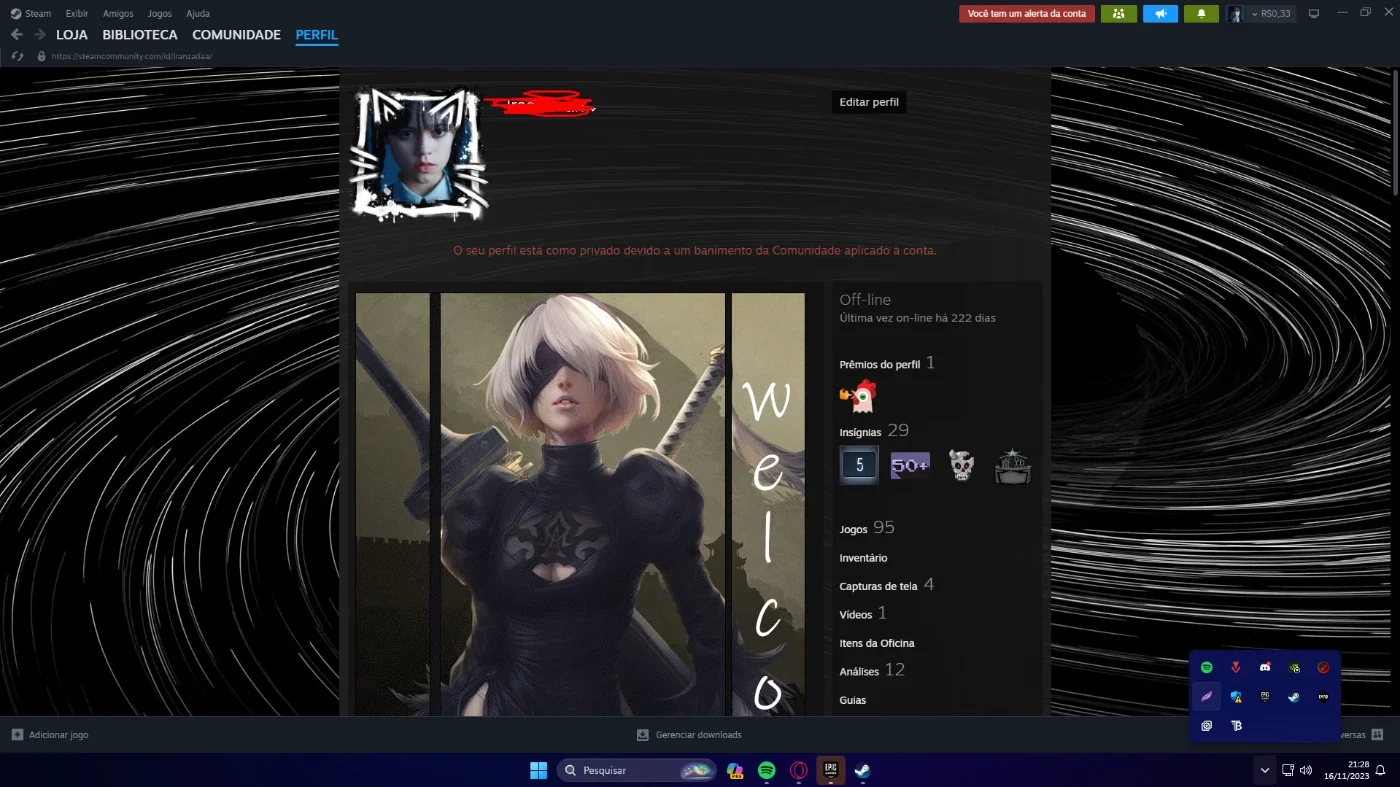Click Spotify icon in tray overflow popup

coord(1206,667)
